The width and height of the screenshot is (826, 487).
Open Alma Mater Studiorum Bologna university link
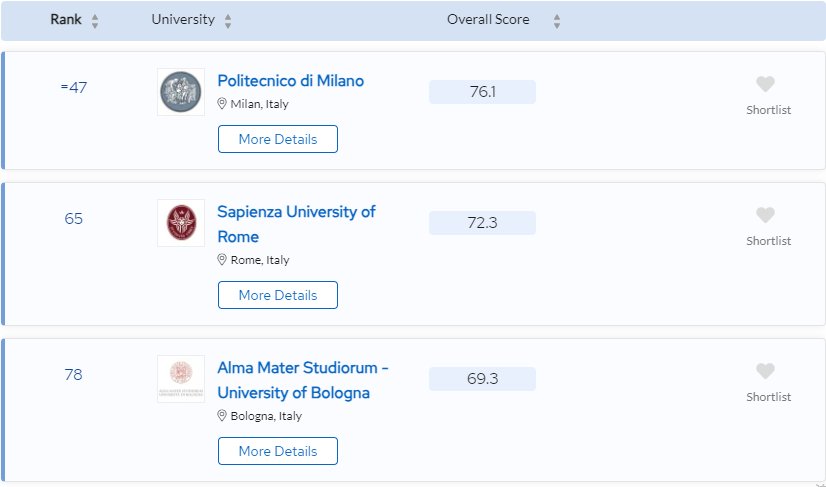[x=303, y=380]
